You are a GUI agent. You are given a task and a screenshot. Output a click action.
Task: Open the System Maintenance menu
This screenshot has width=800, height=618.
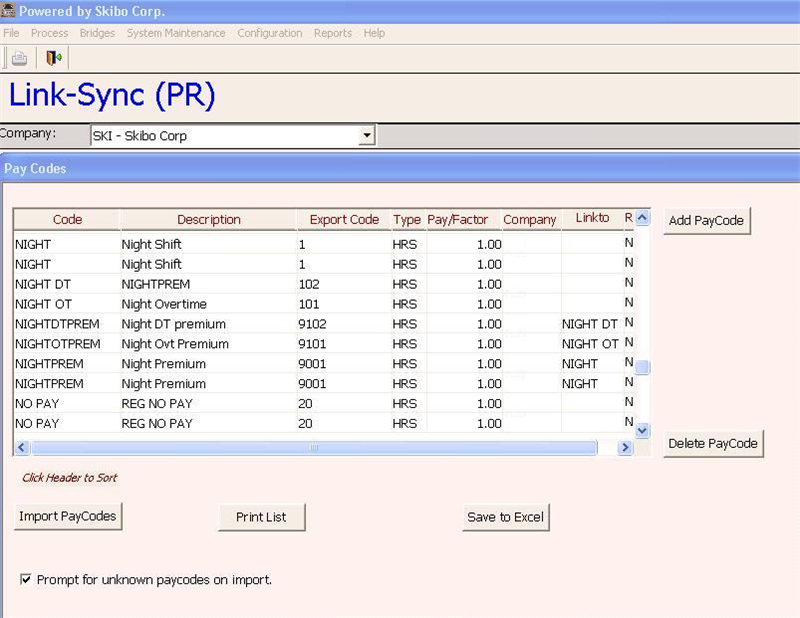tap(176, 33)
